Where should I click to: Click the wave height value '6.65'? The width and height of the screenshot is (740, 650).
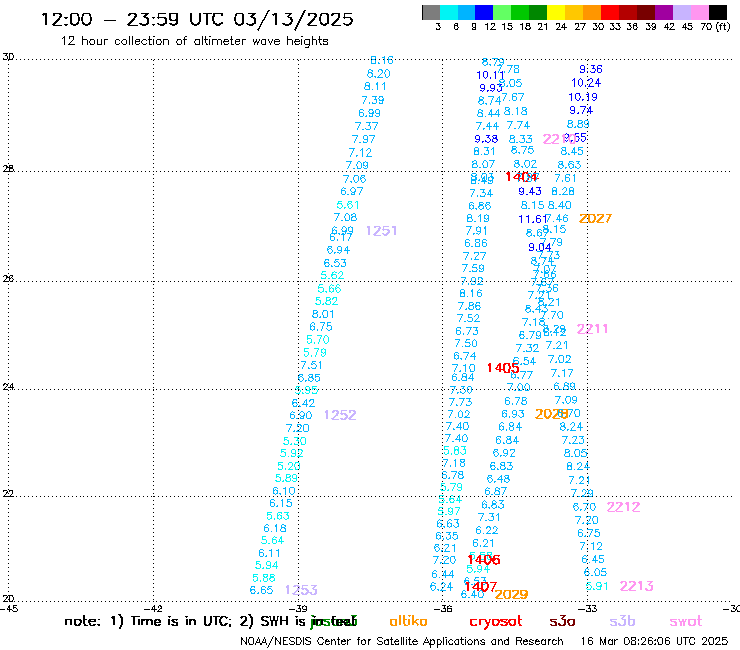pos(261,590)
